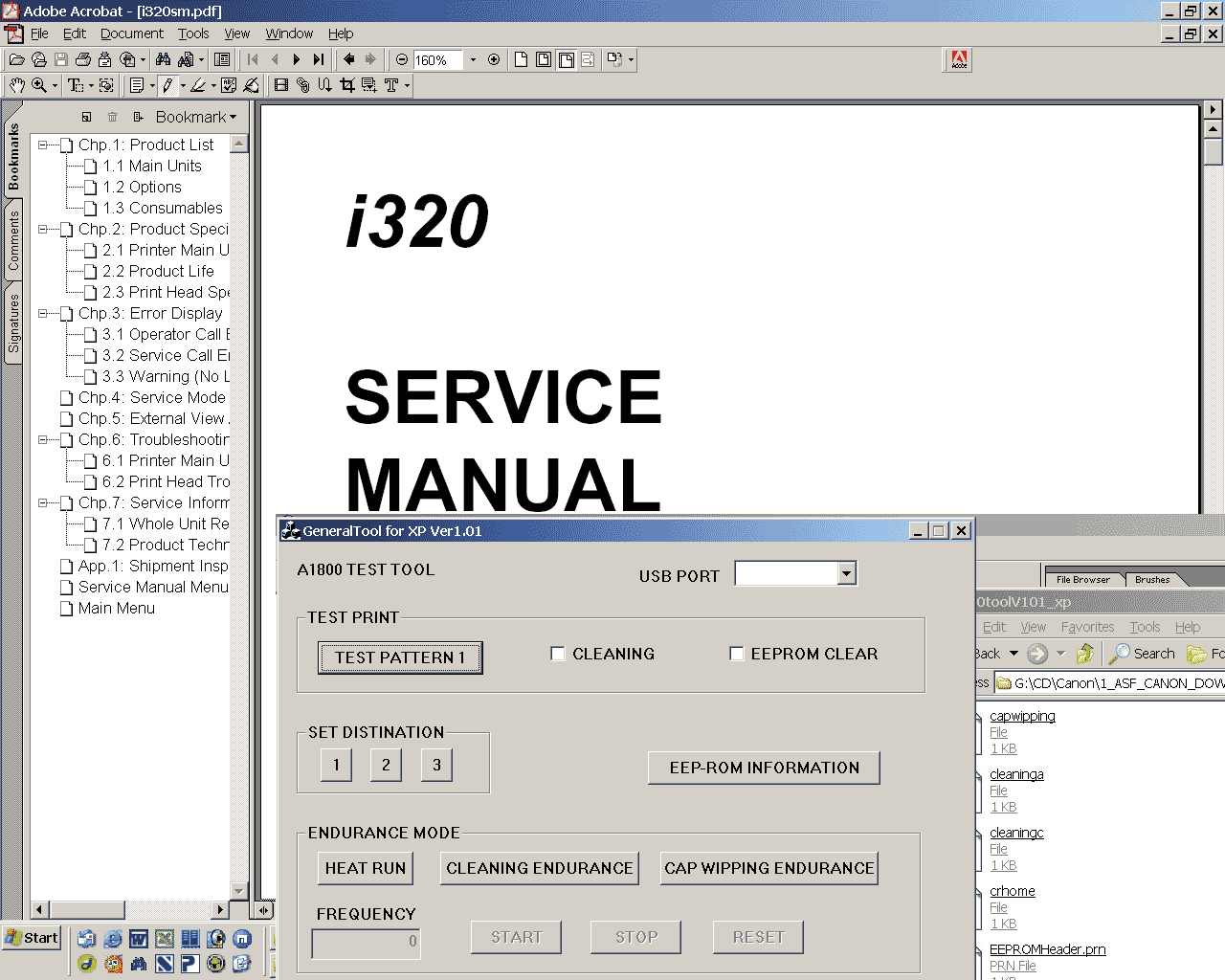Launch Internet Explorer from quick launch
This screenshot has width=1225, height=980.
click(113, 939)
